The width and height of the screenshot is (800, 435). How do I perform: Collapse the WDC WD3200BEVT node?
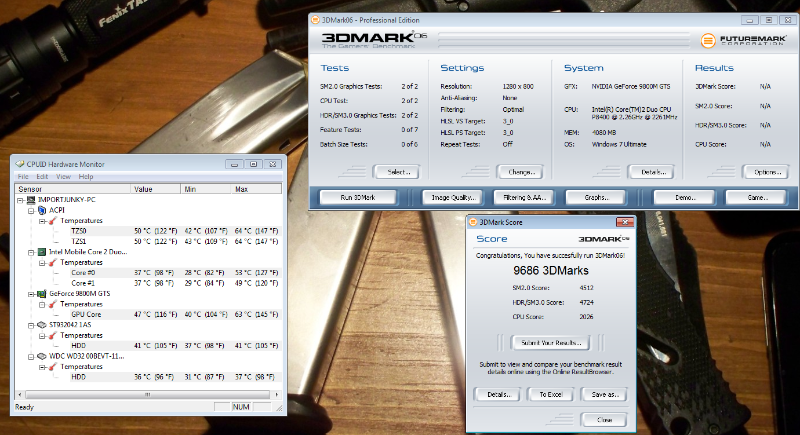[x=31, y=356]
